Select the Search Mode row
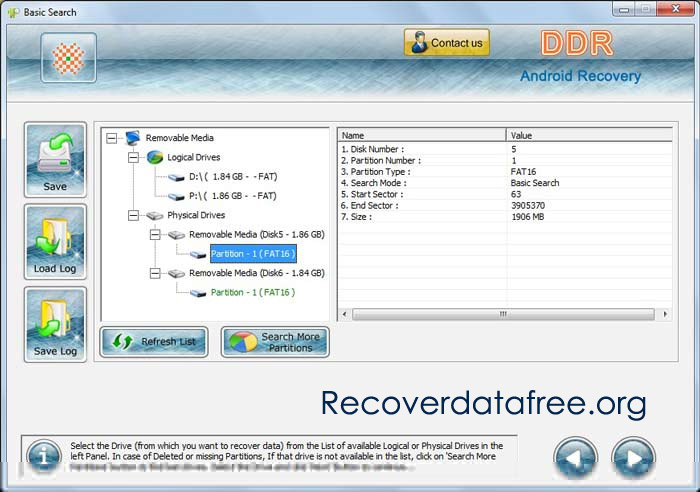 505,183
